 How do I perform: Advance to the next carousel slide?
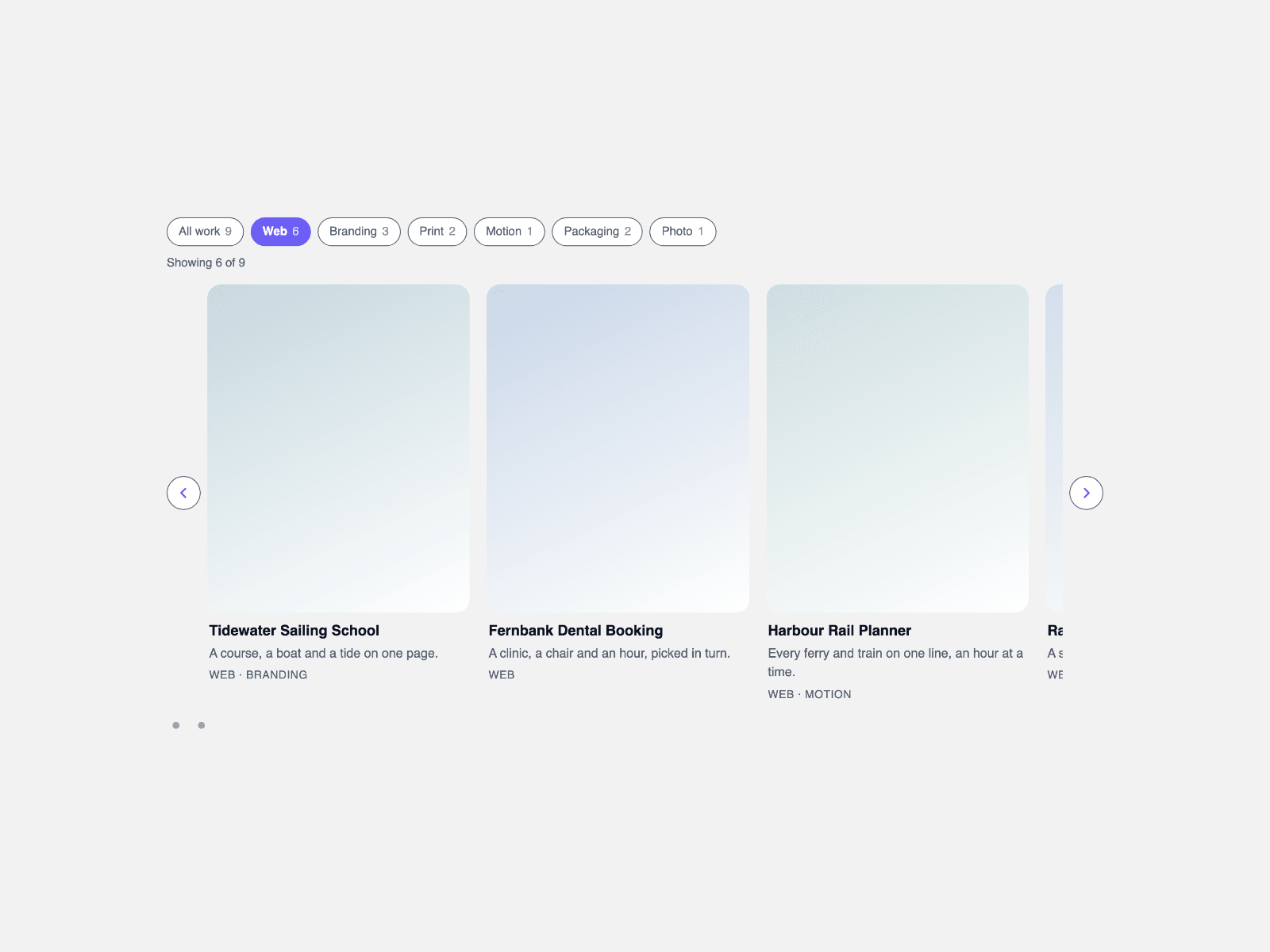pos(1086,493)
